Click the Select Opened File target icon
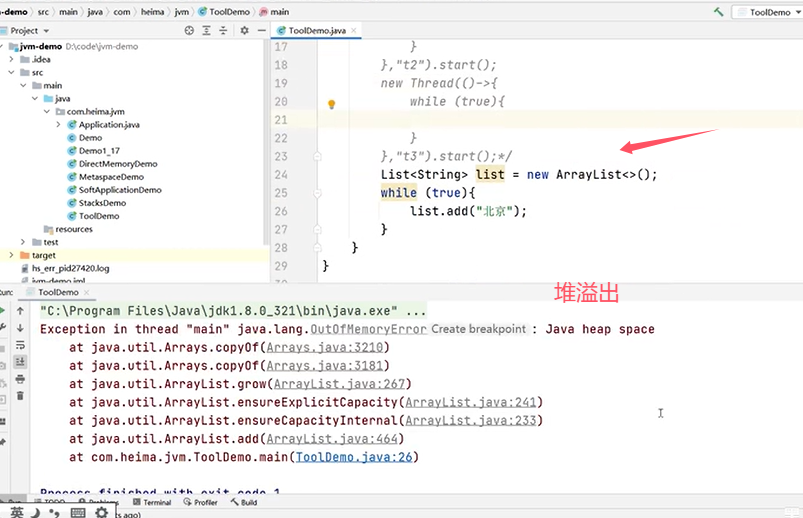 [x=189, y=31]
